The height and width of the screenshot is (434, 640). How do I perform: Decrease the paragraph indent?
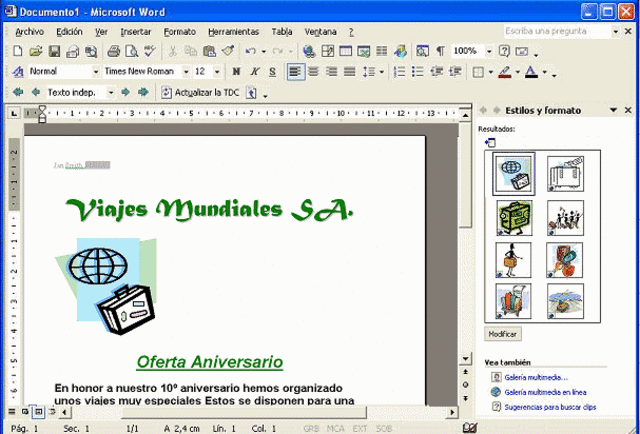click(436, 72)
